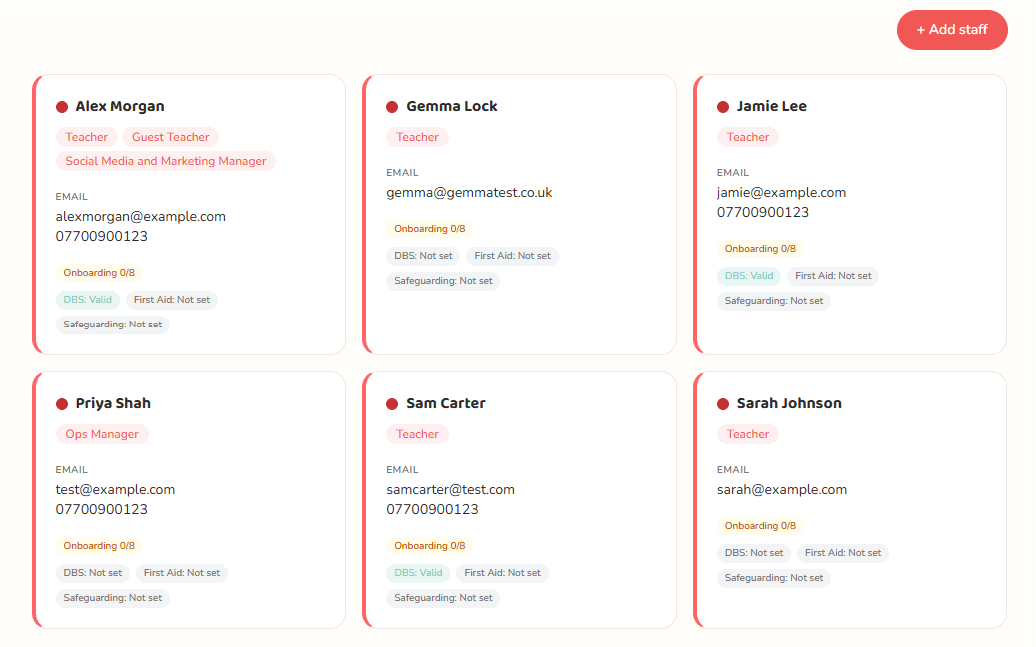Viewport: 1036px width, 647px height.
Task: Click Priya Shah's First Aid: Not set badge
Action: point(182,573)
